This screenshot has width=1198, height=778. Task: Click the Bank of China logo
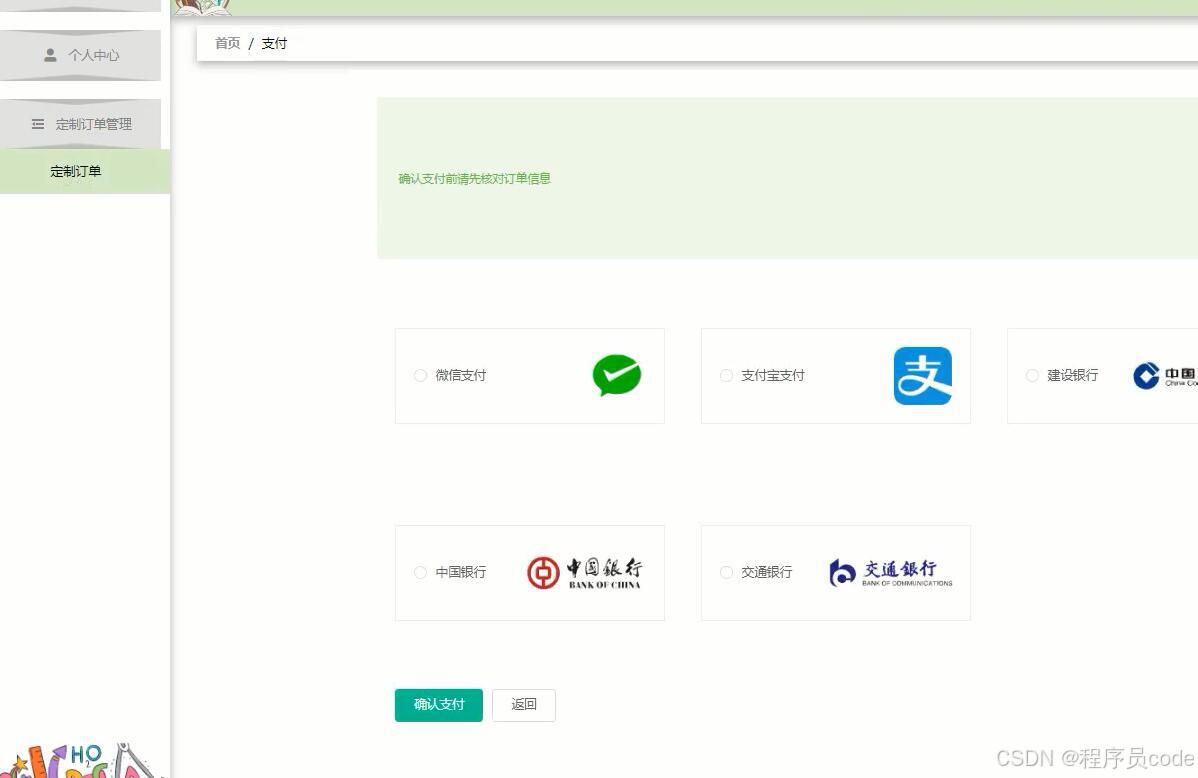(584, 573)
